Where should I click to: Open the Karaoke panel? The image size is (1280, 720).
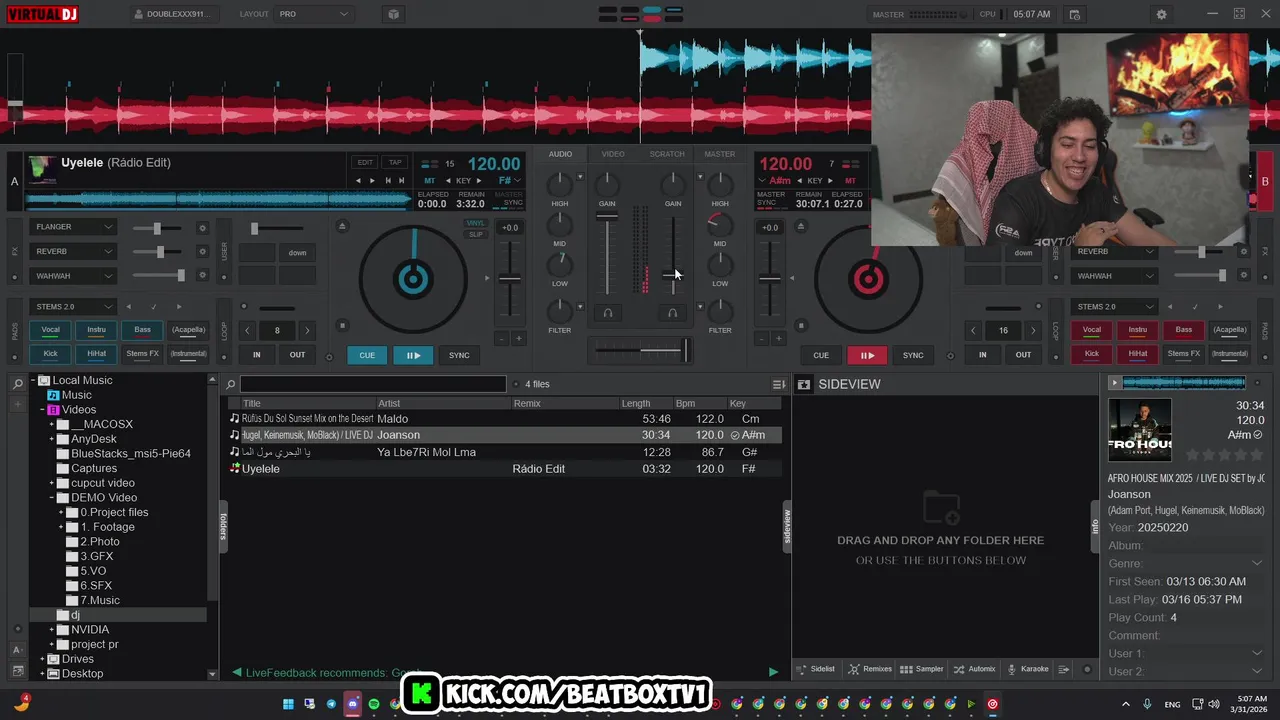[x=1028, y=669]
